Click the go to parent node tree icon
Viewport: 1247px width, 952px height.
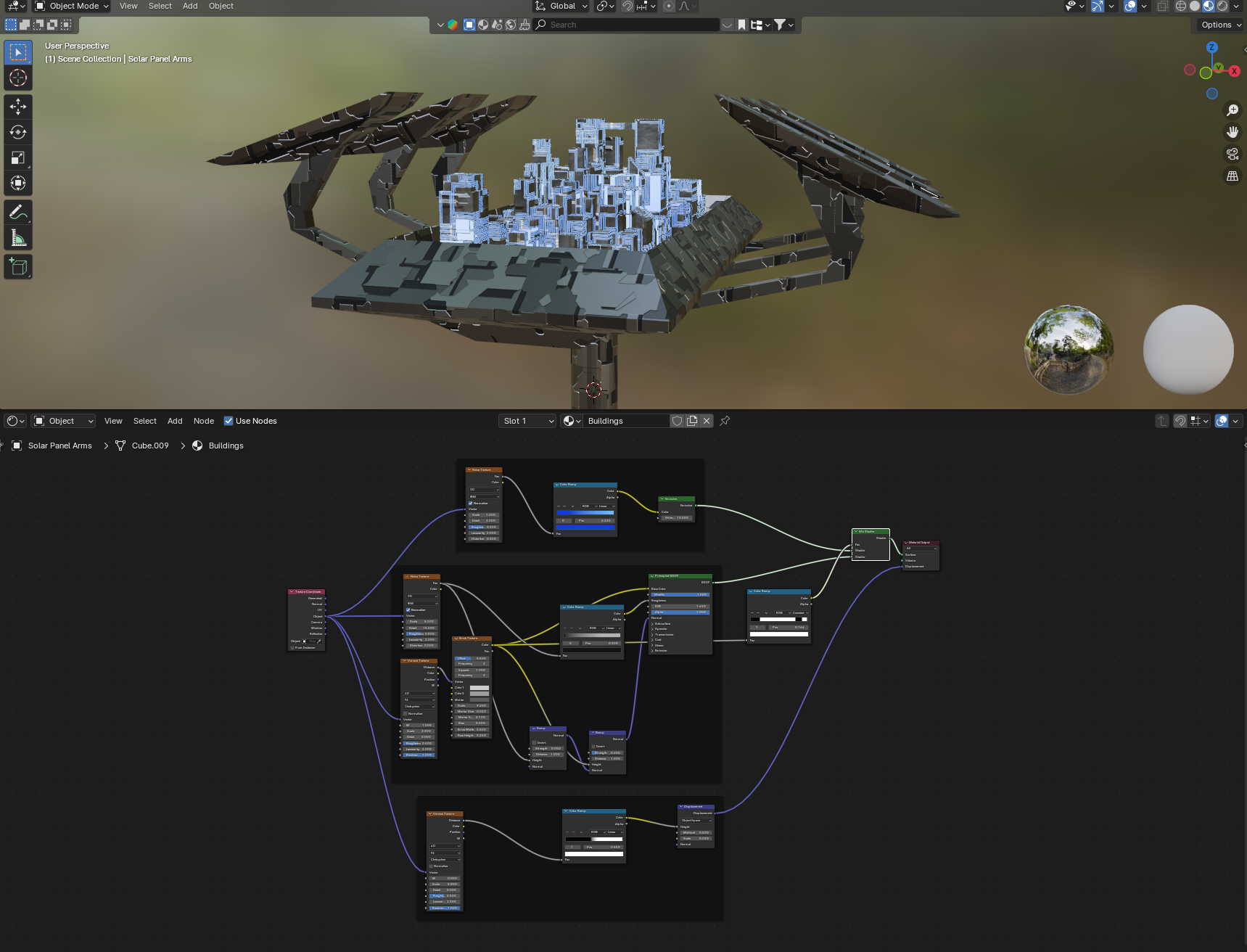tap(1162, 421)
